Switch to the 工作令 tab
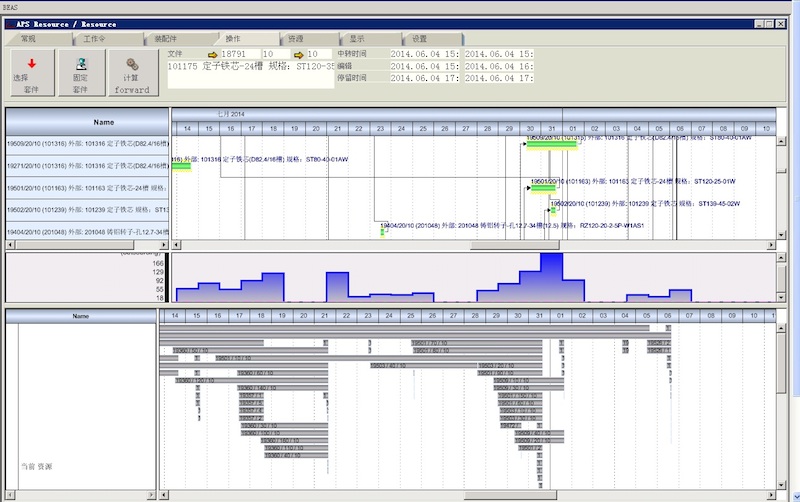Screen dimensions: 800x502 (93, 38)
